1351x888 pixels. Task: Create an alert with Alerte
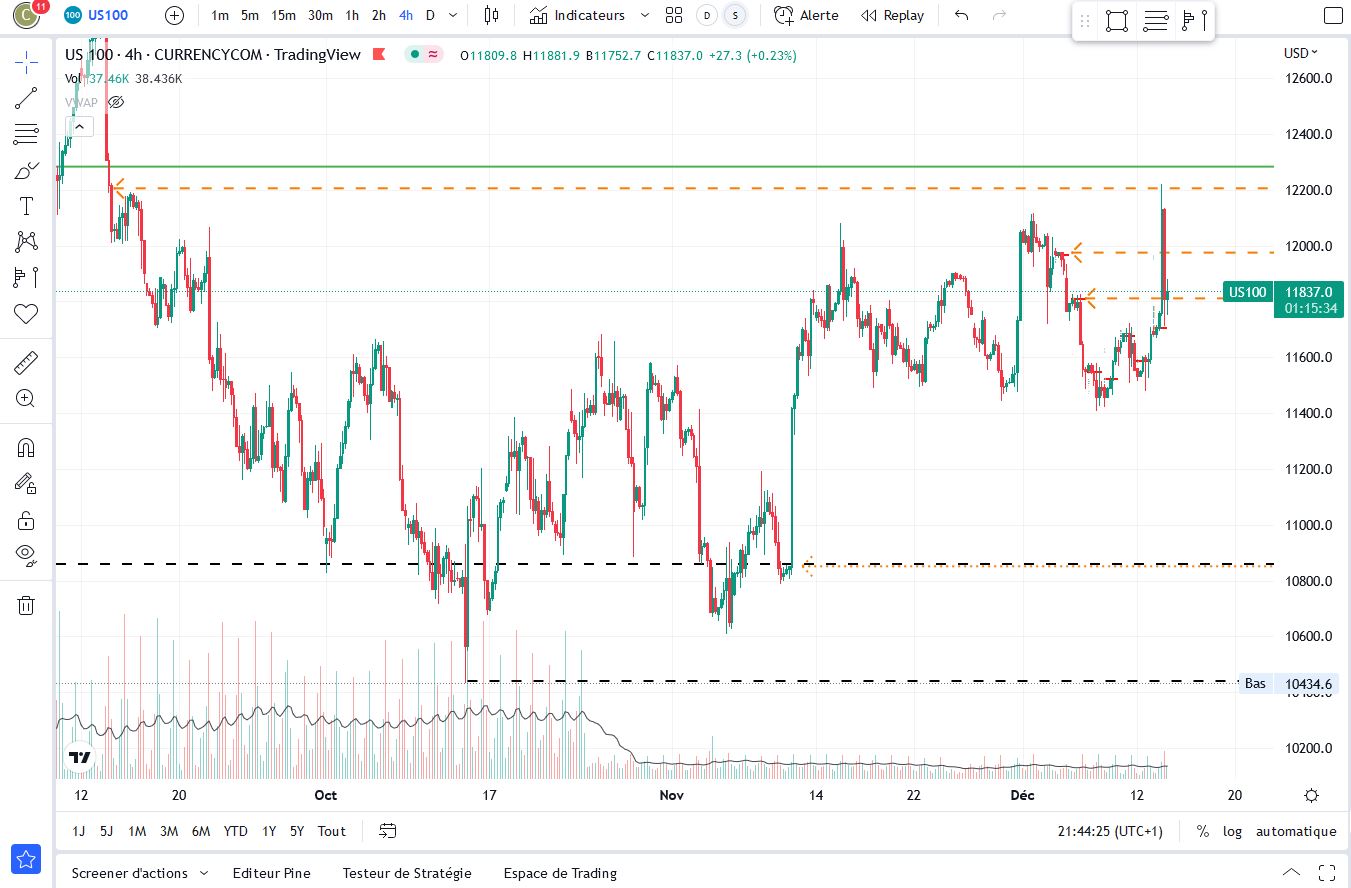[x=806, y=15]
